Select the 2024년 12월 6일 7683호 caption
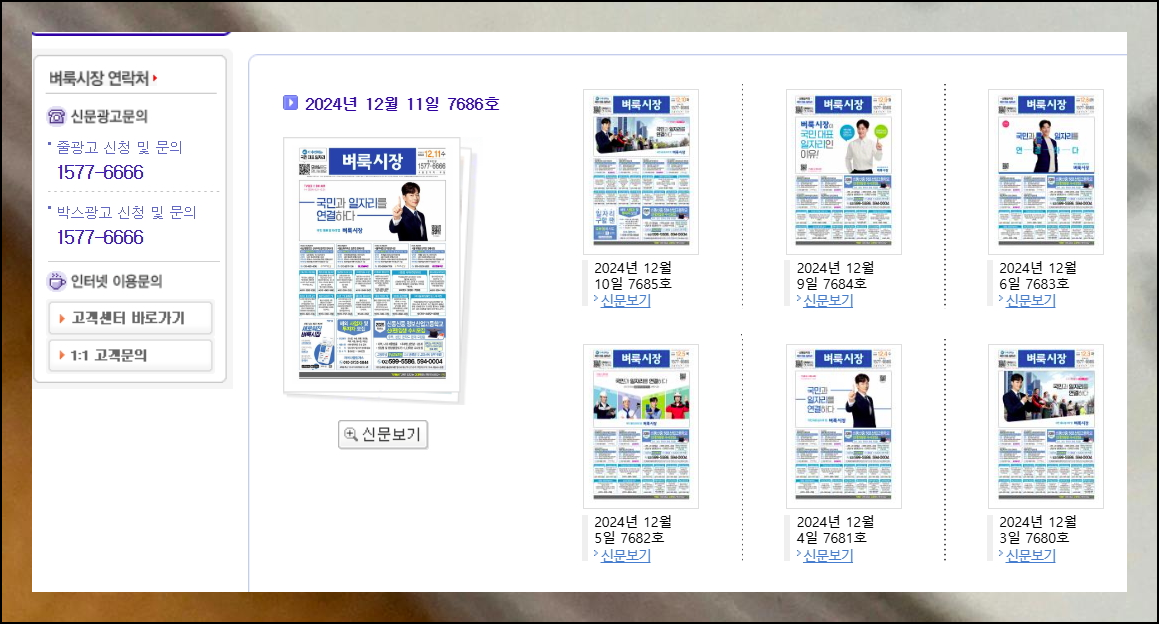This screenshot has height=624, width=1159. tap(1038, 276)
